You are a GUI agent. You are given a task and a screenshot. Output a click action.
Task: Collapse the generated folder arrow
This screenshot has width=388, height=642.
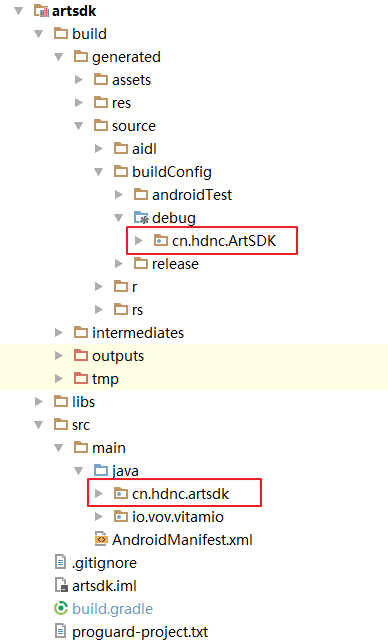(x=59, y=57)
